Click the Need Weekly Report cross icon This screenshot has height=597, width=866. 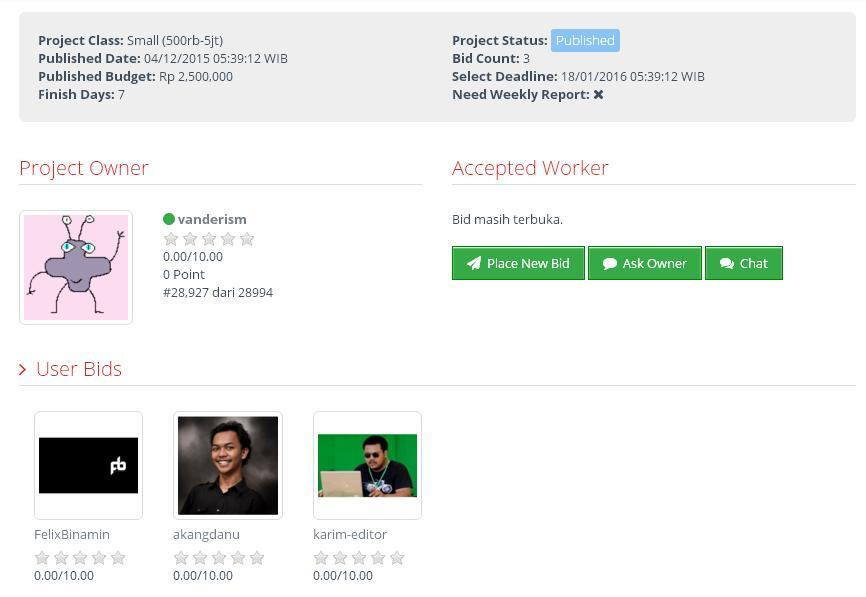pos(598,95)
